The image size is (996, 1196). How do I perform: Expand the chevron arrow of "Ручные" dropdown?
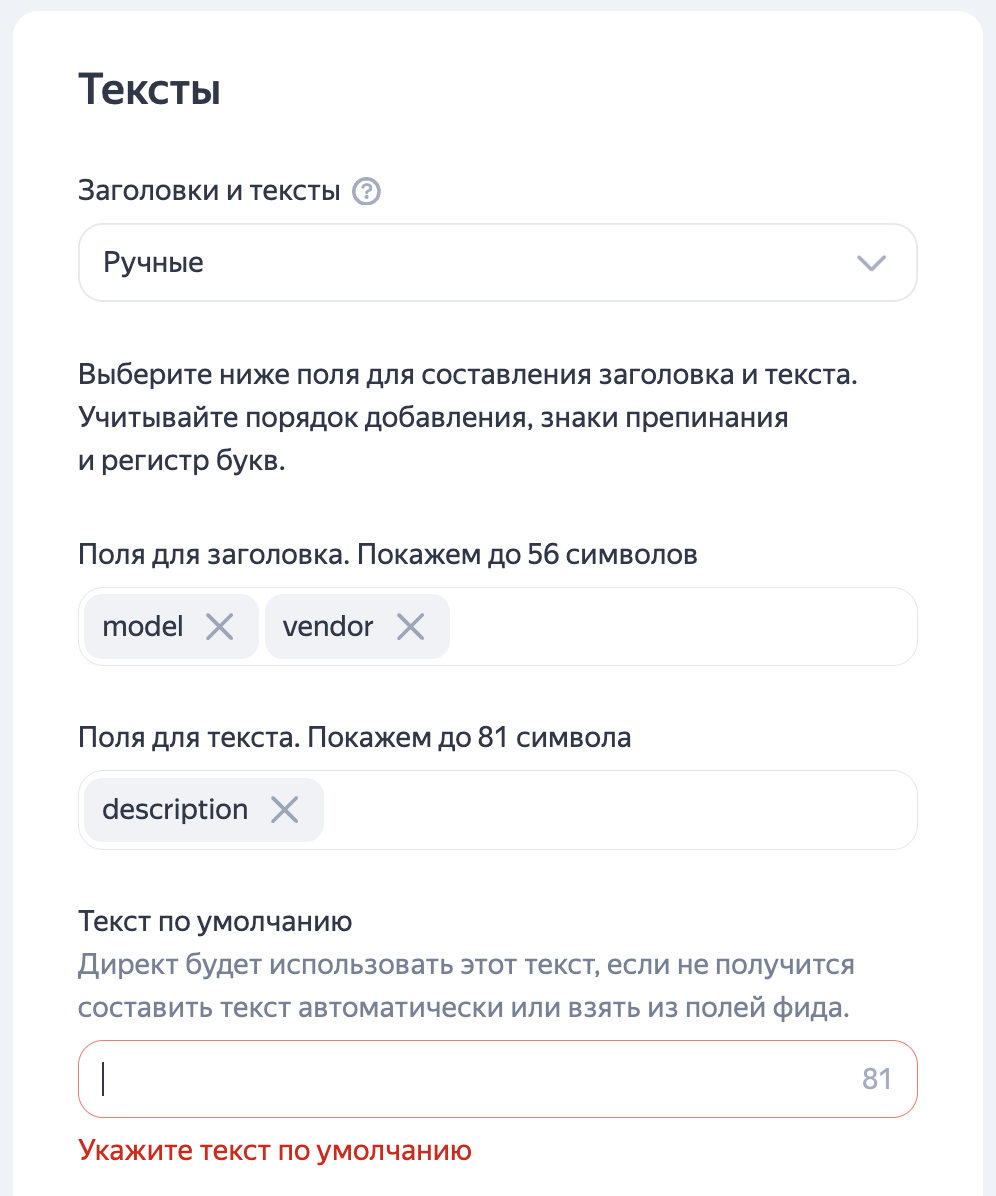click(x=871, y=263)
